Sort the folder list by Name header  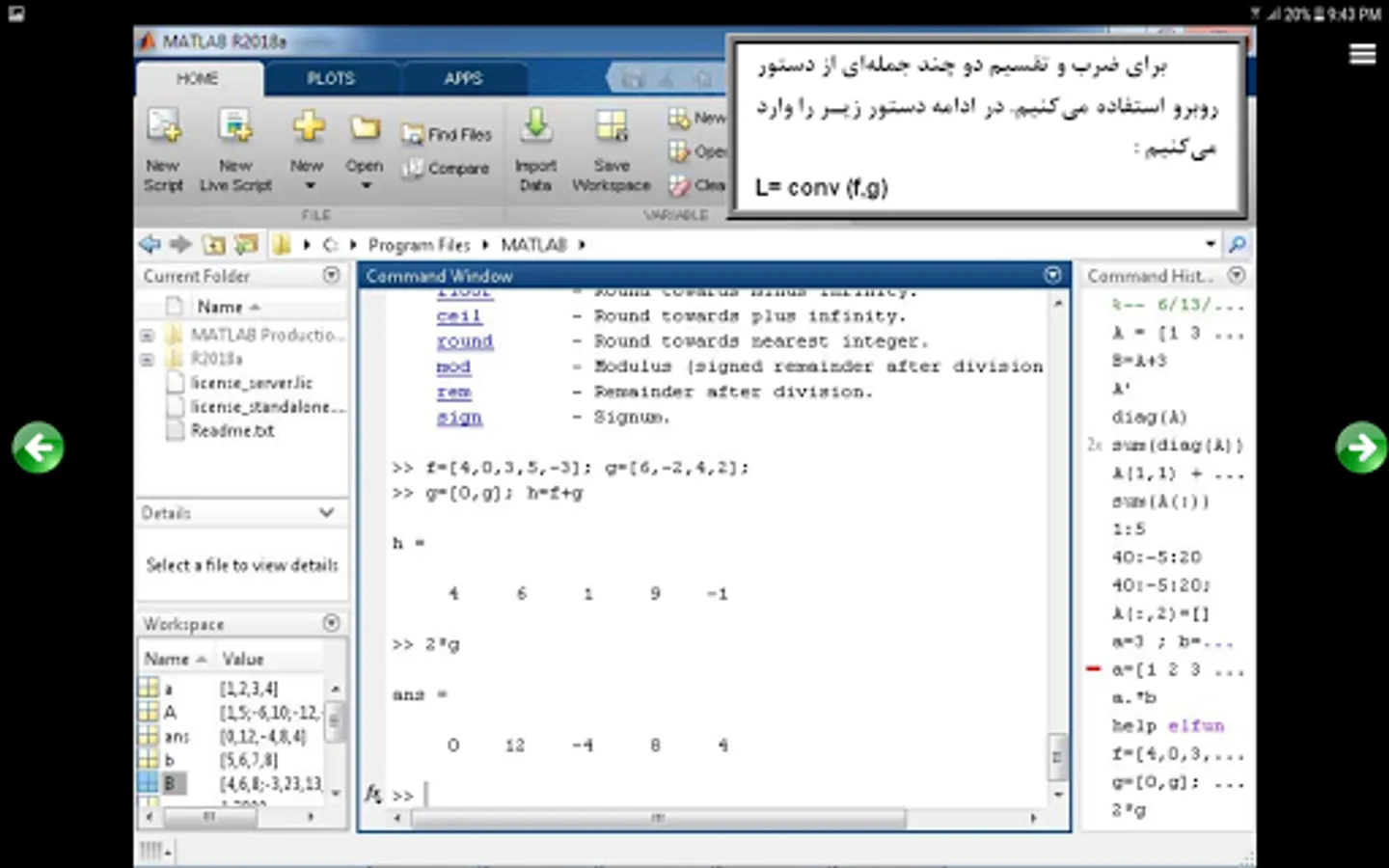coord(230,307)
